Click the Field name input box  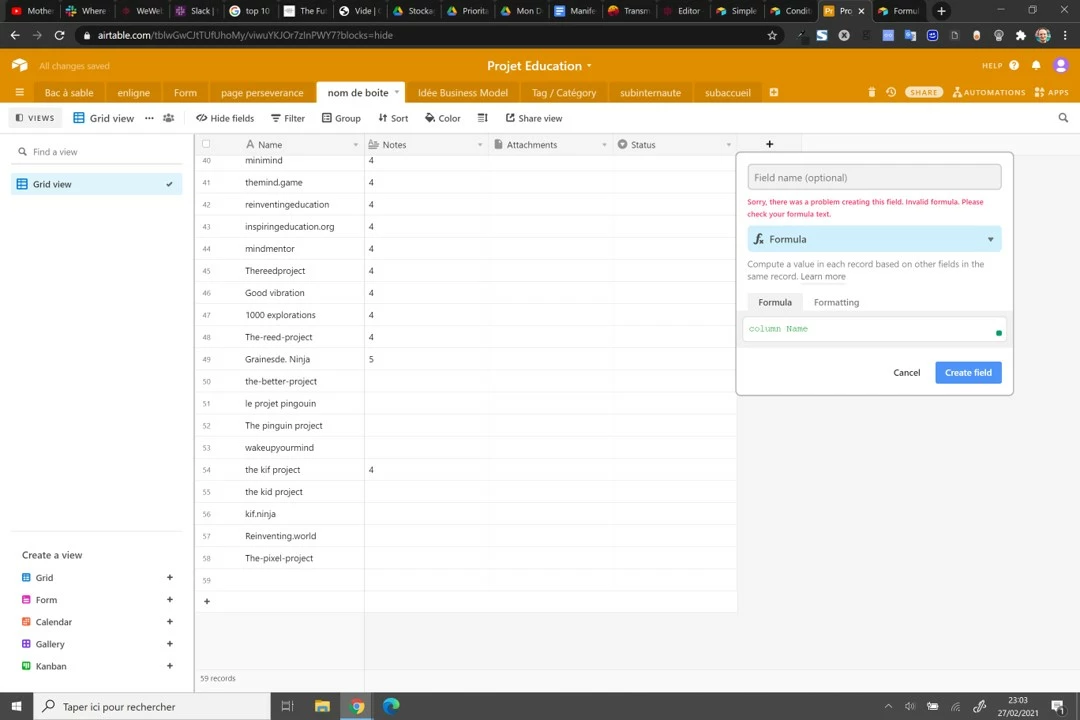[x=874, y=177]
